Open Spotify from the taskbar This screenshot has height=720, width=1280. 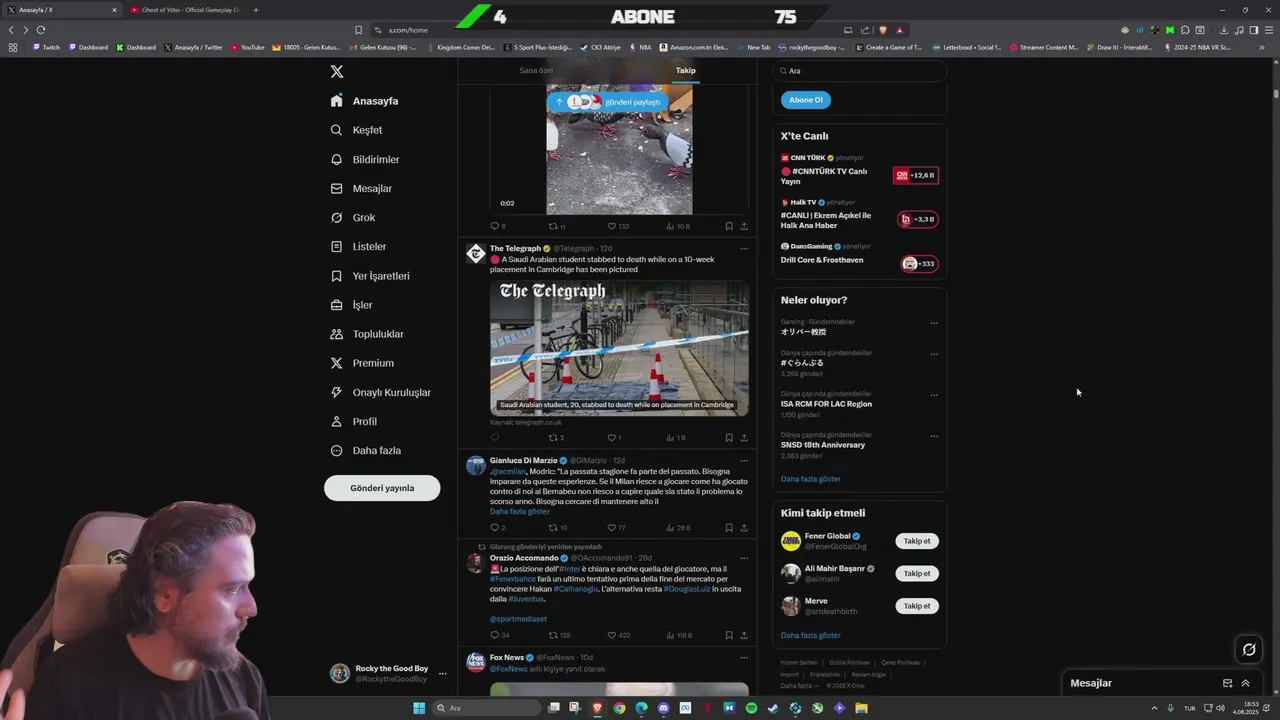751,708
